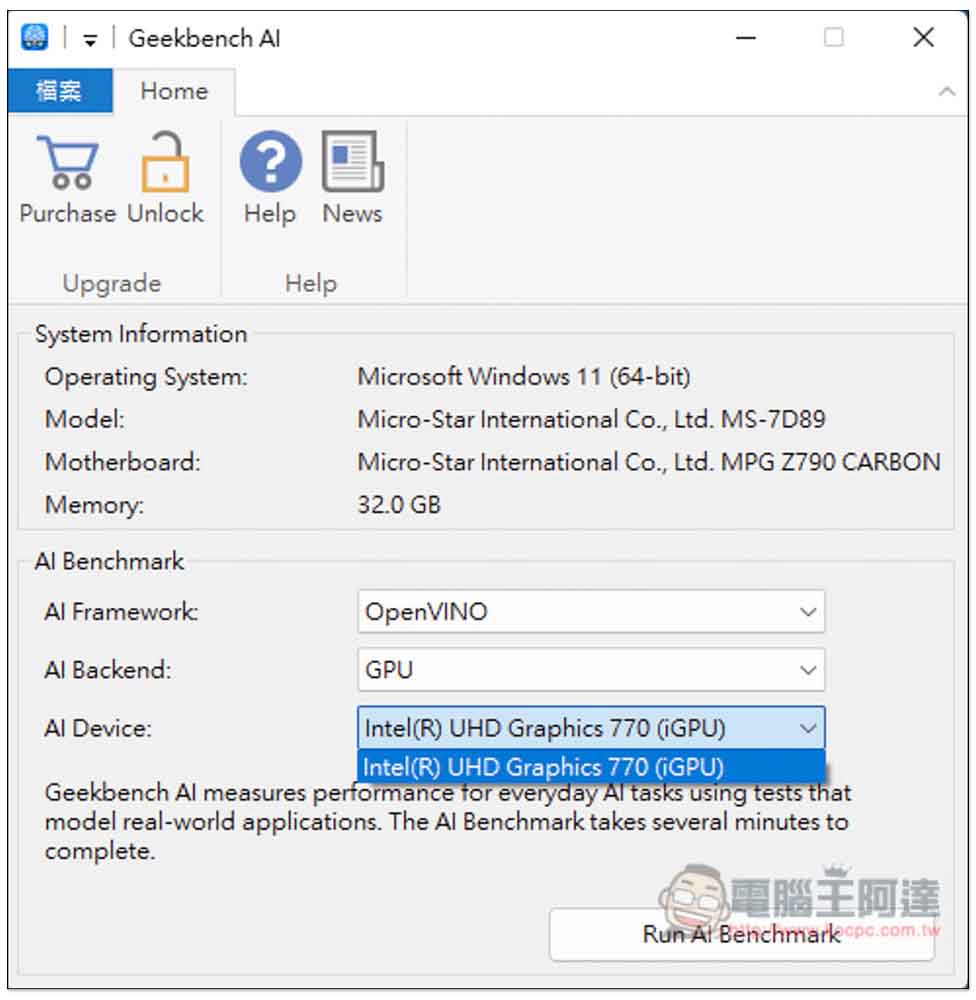Open the Help question mark icon
The width and height of the screenshot is (976, 1000).
270,161
